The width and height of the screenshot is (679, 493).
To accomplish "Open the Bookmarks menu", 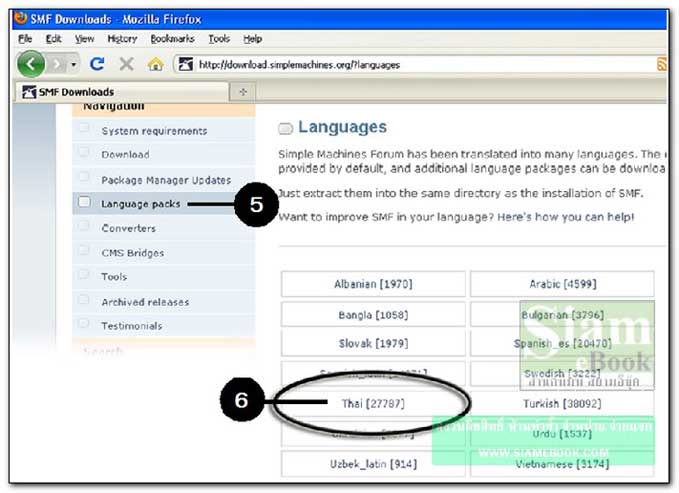I will (172, 39).
